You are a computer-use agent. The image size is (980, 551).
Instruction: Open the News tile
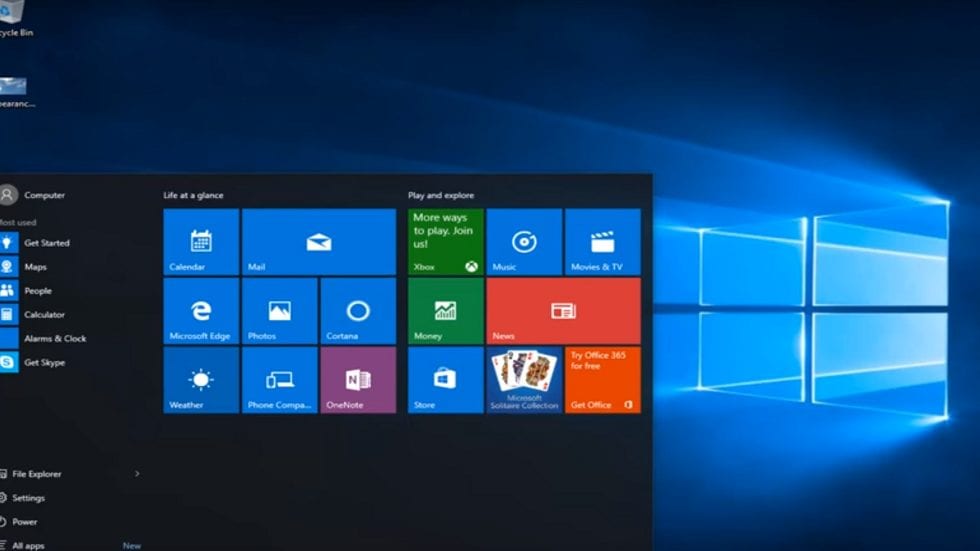(x=563, y=311)
